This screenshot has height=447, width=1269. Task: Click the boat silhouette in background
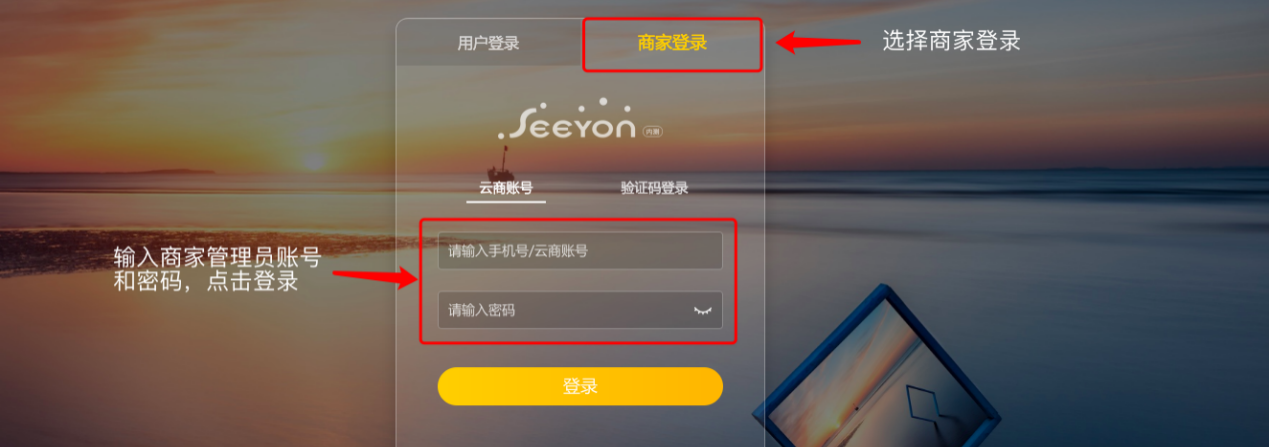505,162
